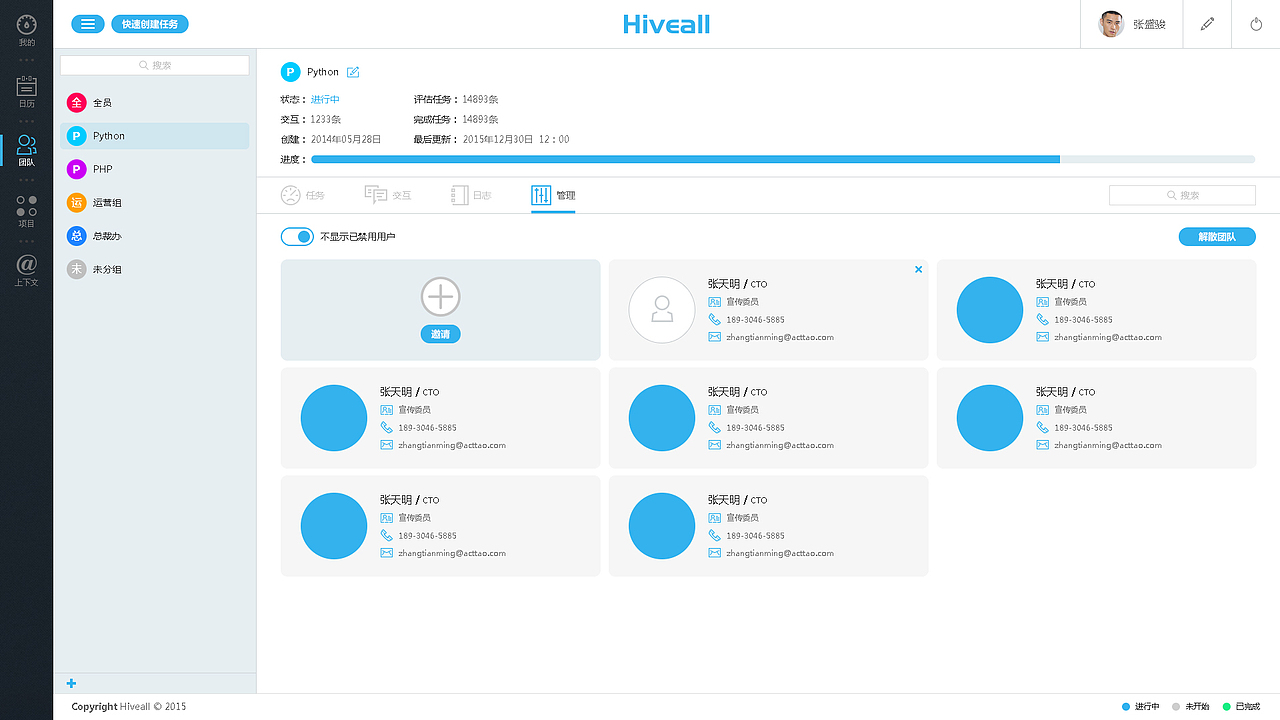The height and width of the screenshot is (720, 1280).
Task: Focus the team list search field
Action: click(155, 65)
